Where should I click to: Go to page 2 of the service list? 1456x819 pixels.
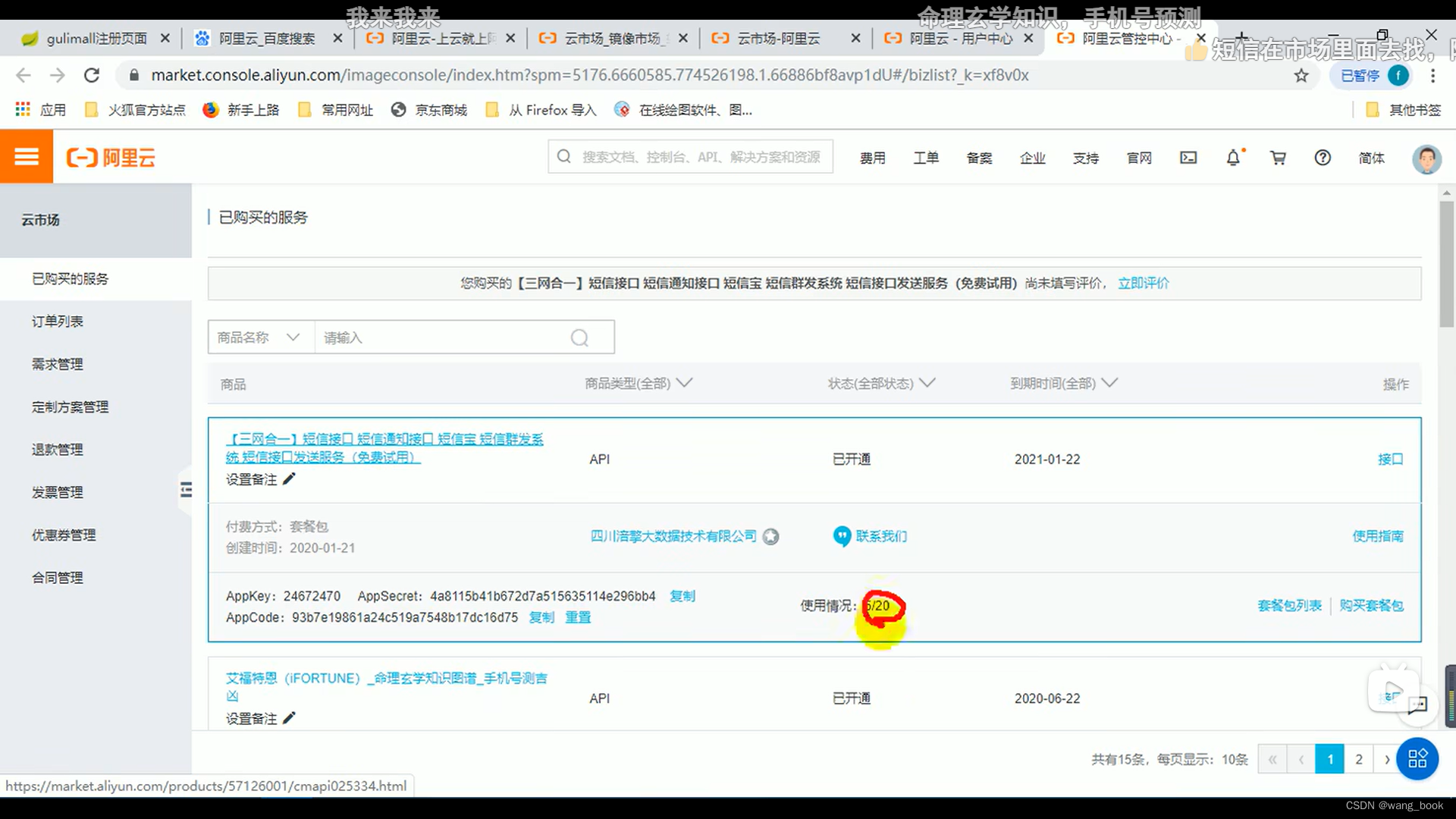(1359, 759)
